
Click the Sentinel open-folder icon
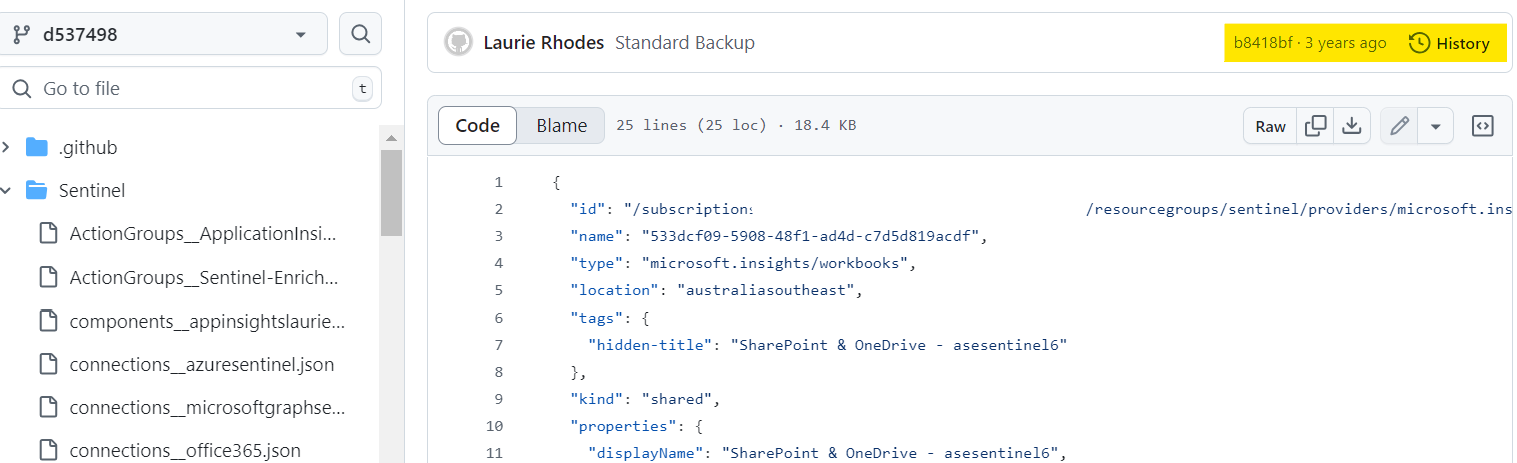[37, 191]
